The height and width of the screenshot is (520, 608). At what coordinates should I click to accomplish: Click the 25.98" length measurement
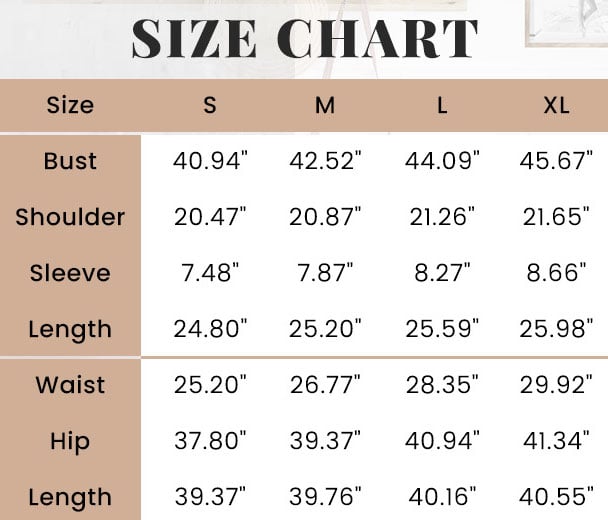coord(557,329)
